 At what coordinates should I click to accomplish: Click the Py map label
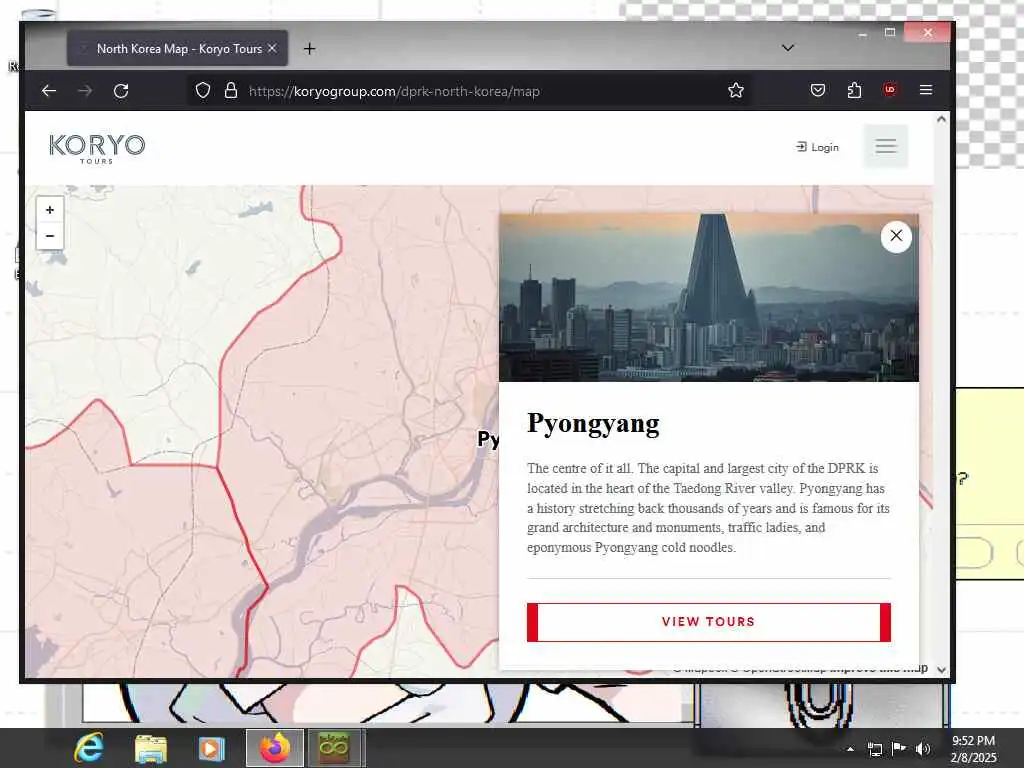[x=488, y=439]
